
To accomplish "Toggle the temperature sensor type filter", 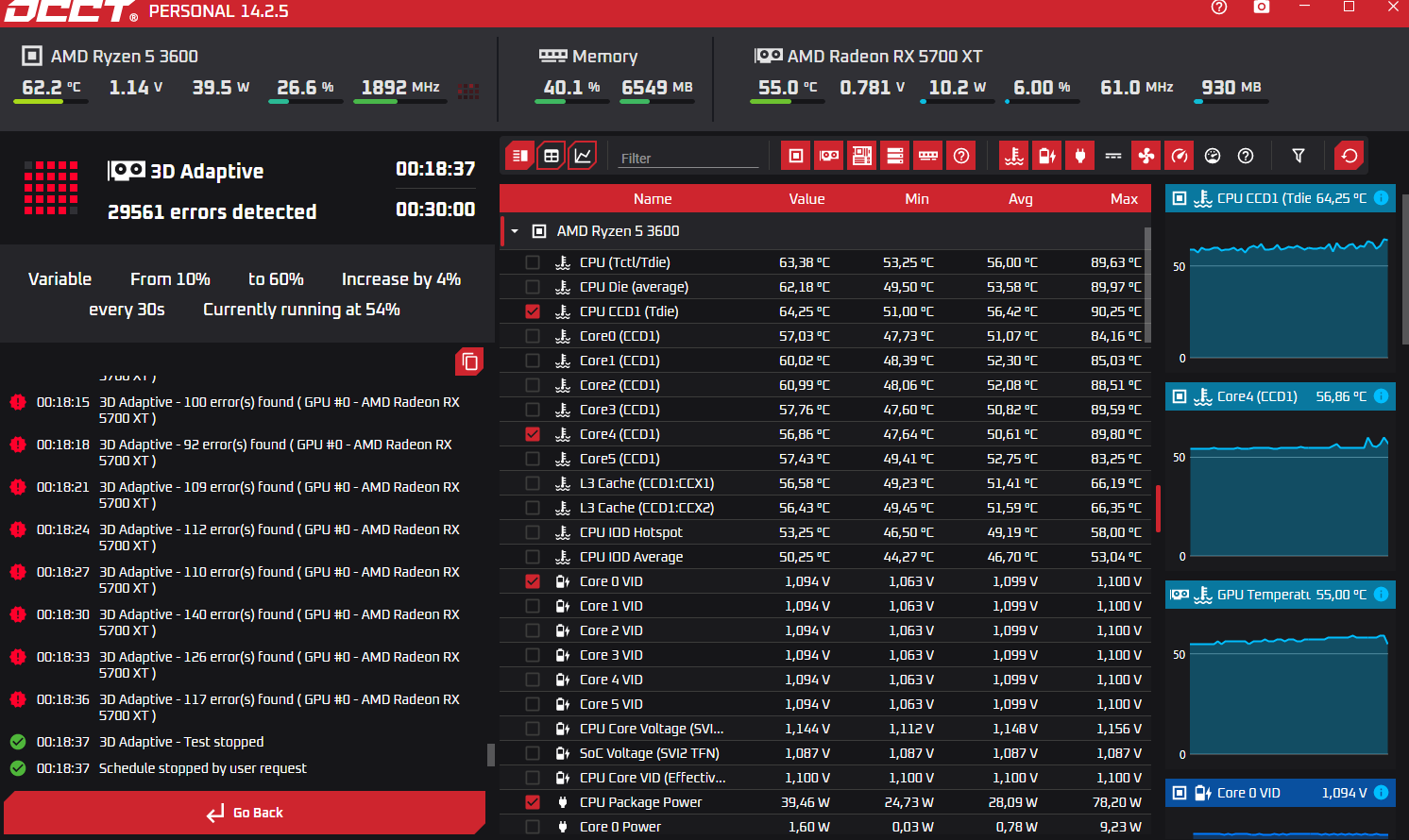I will [1014, 156].
